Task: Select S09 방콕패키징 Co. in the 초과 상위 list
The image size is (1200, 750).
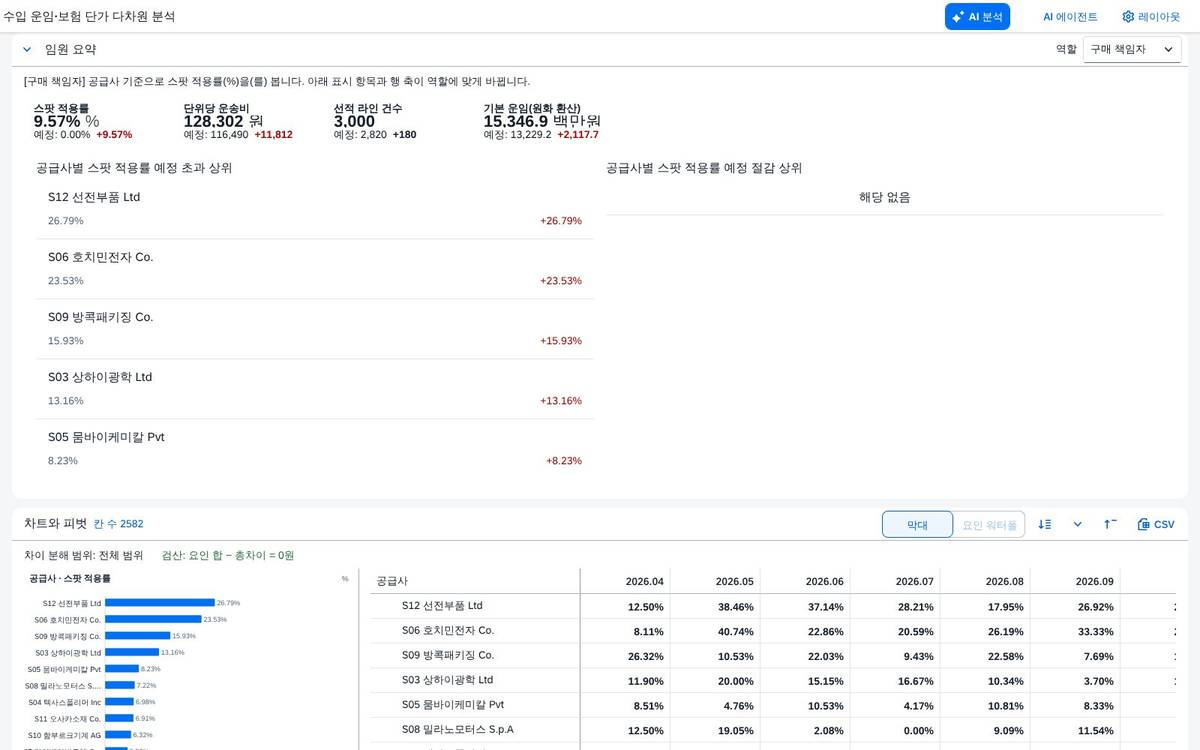Action: (x=315, y=329)
